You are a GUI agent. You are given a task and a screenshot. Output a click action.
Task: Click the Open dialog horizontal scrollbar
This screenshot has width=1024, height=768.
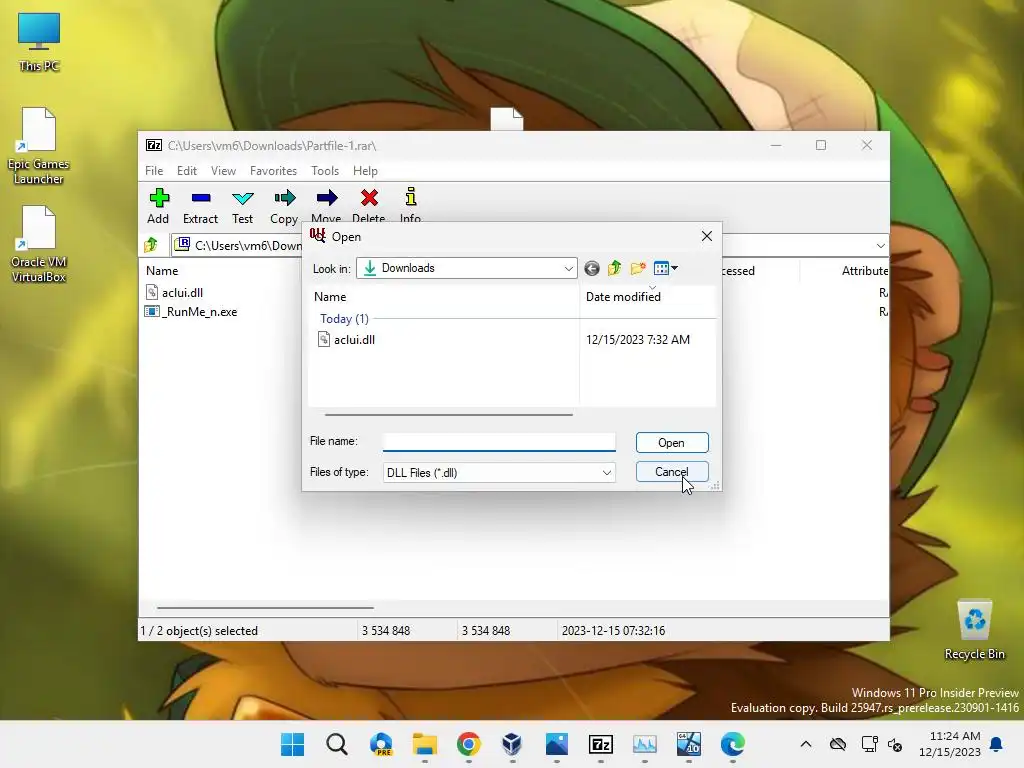click(449, 414)
